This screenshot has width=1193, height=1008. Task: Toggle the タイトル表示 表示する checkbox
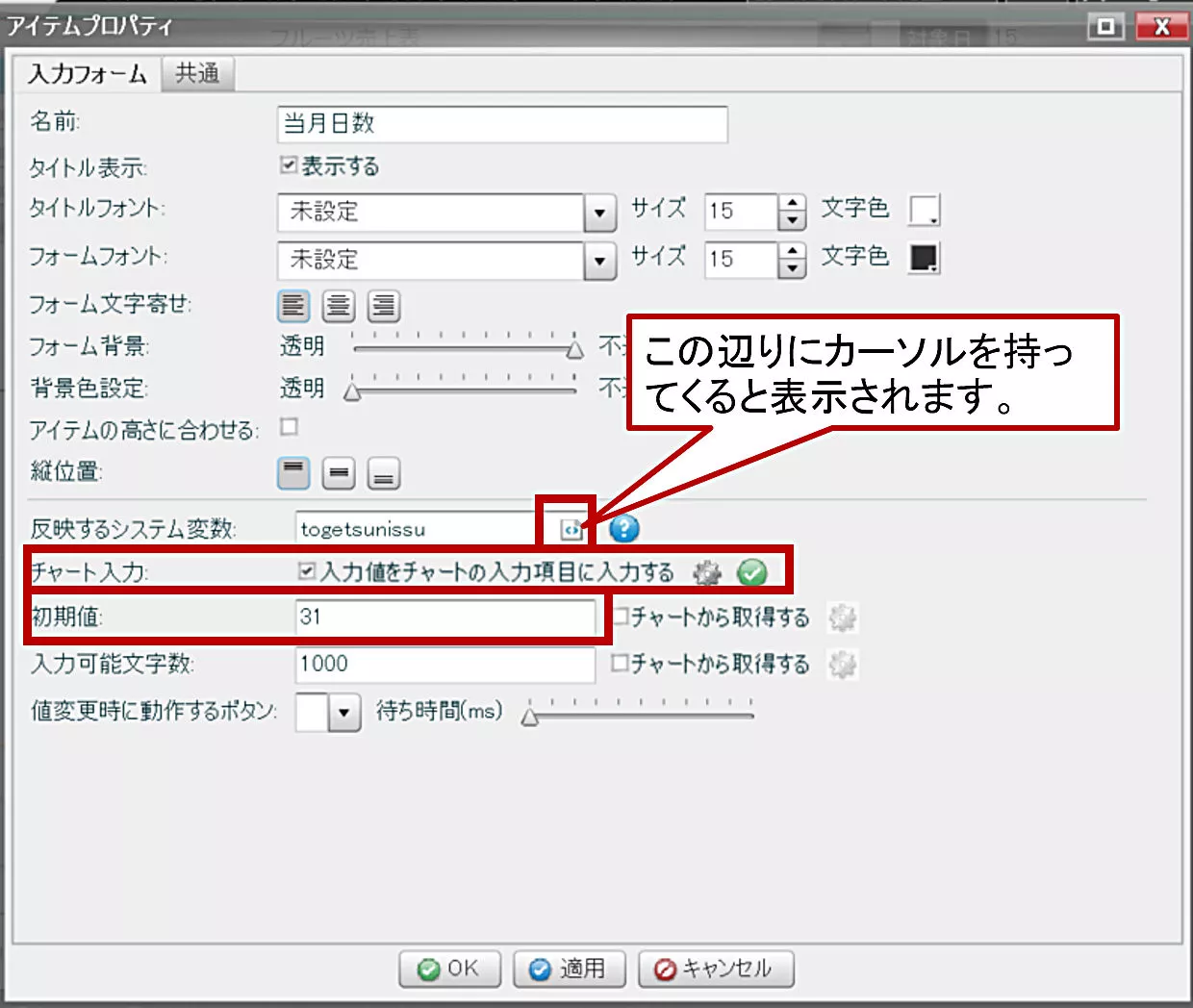289,165
